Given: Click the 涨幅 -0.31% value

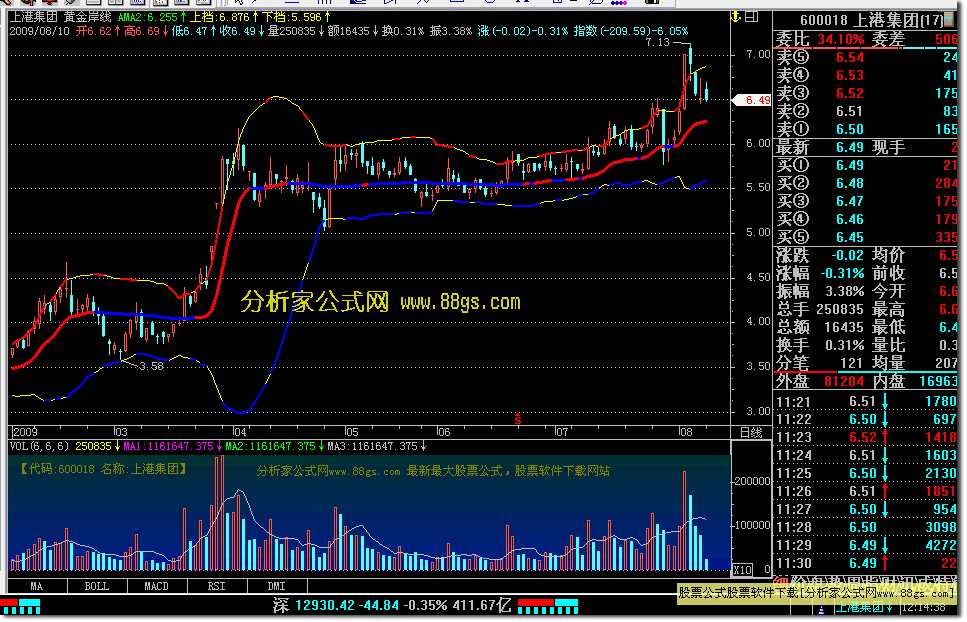Looking at the screenshot, I should tap(842, 273).
